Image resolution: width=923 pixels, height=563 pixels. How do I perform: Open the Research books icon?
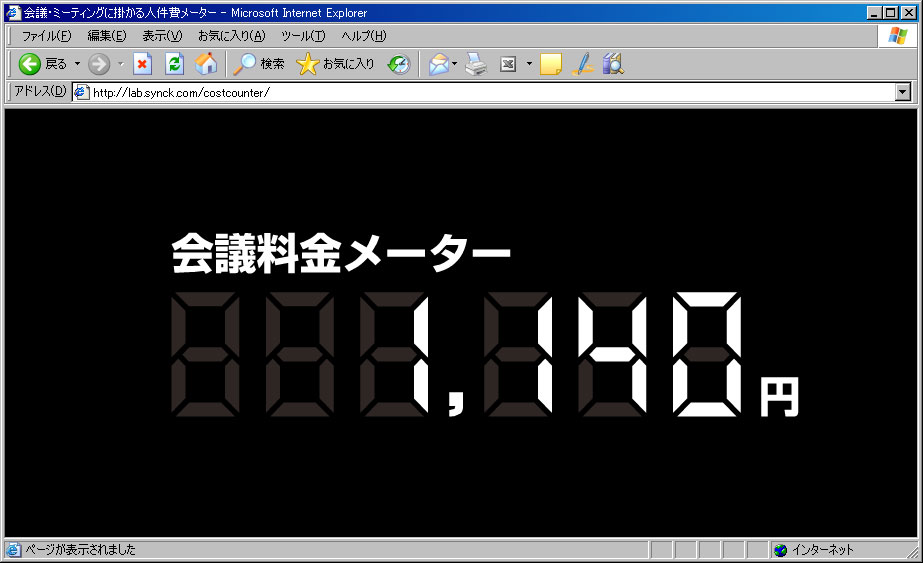(613, 64)
